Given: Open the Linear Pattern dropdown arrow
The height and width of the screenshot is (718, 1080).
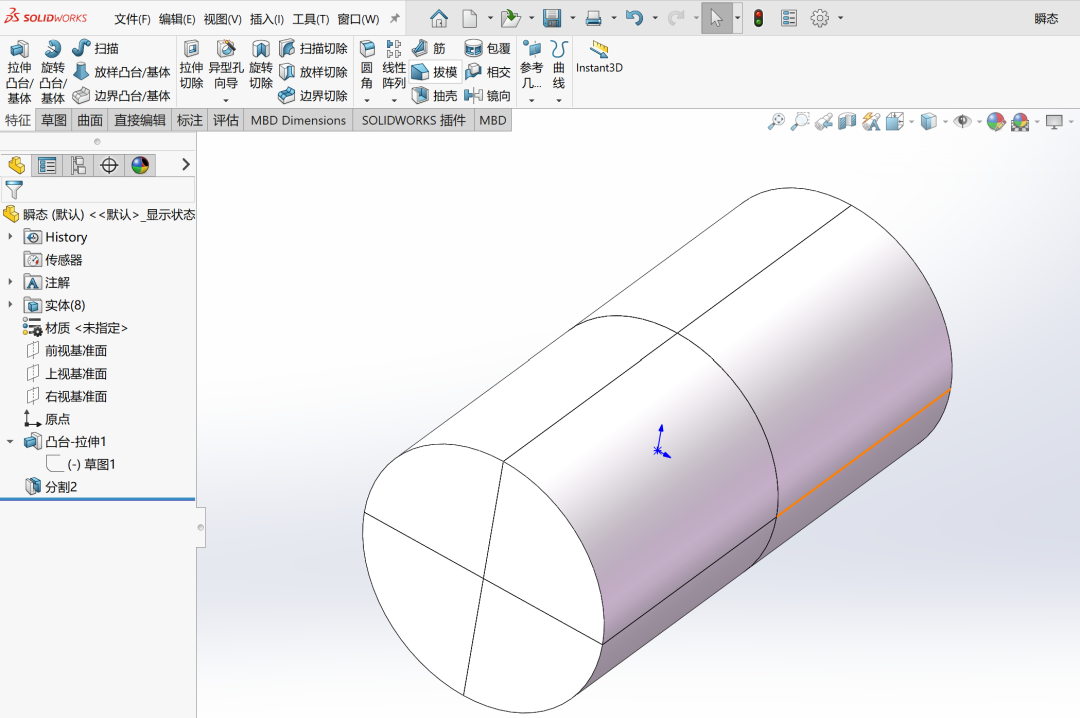Looking at the screenshot, I should (x=394, y=100).
